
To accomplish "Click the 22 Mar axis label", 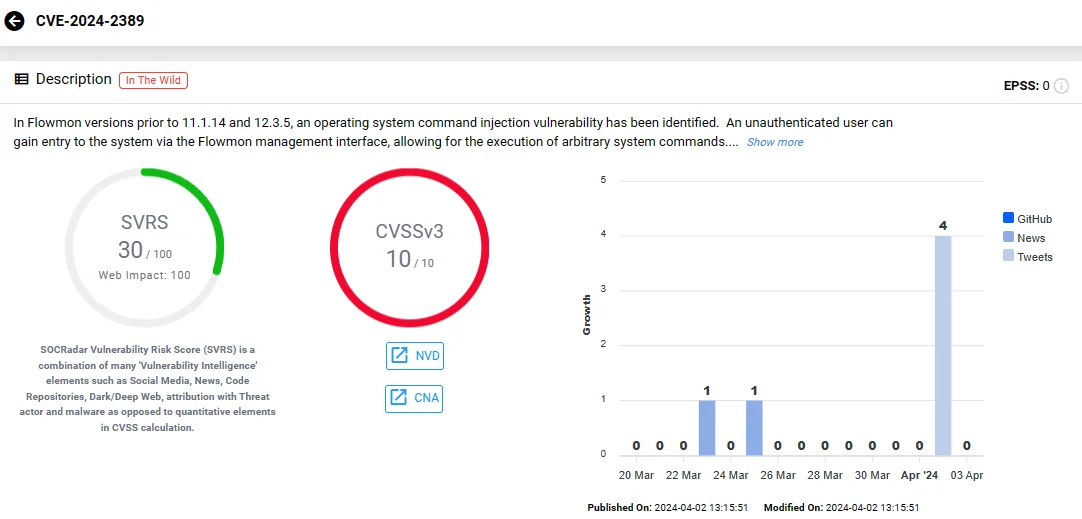I will (683, 476).
